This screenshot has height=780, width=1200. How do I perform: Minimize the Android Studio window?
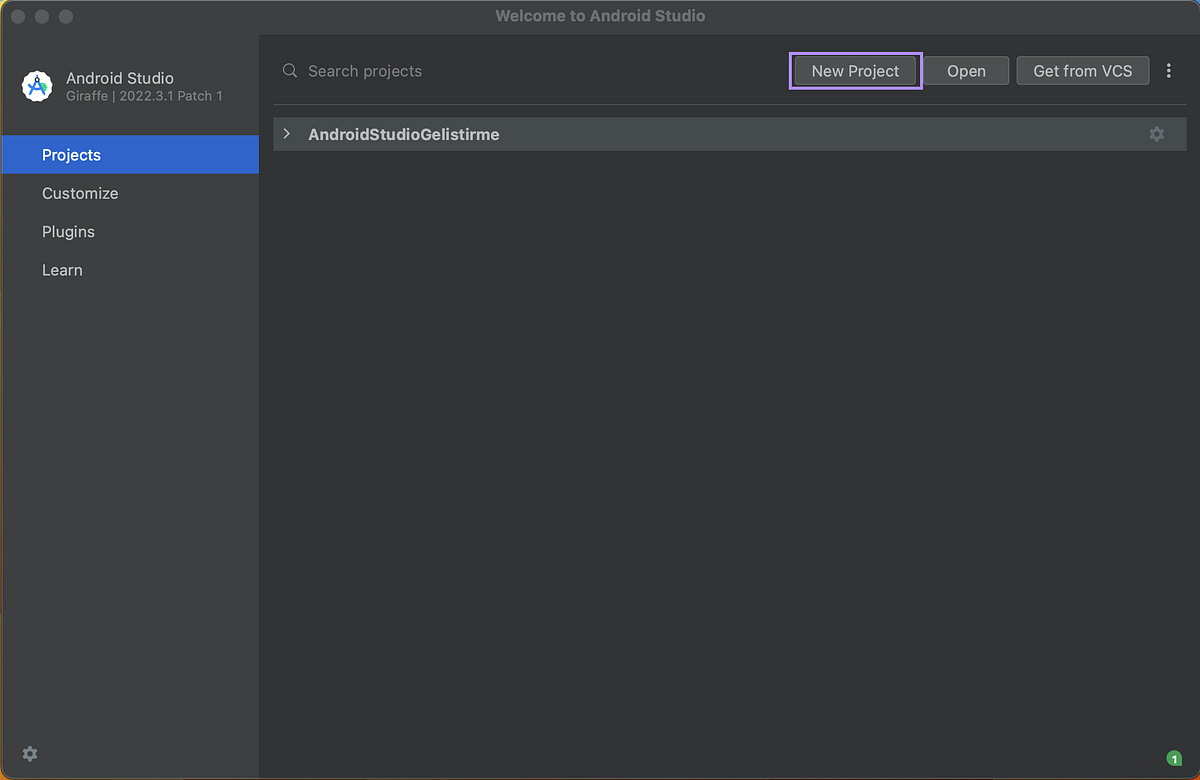coord(41,16)
